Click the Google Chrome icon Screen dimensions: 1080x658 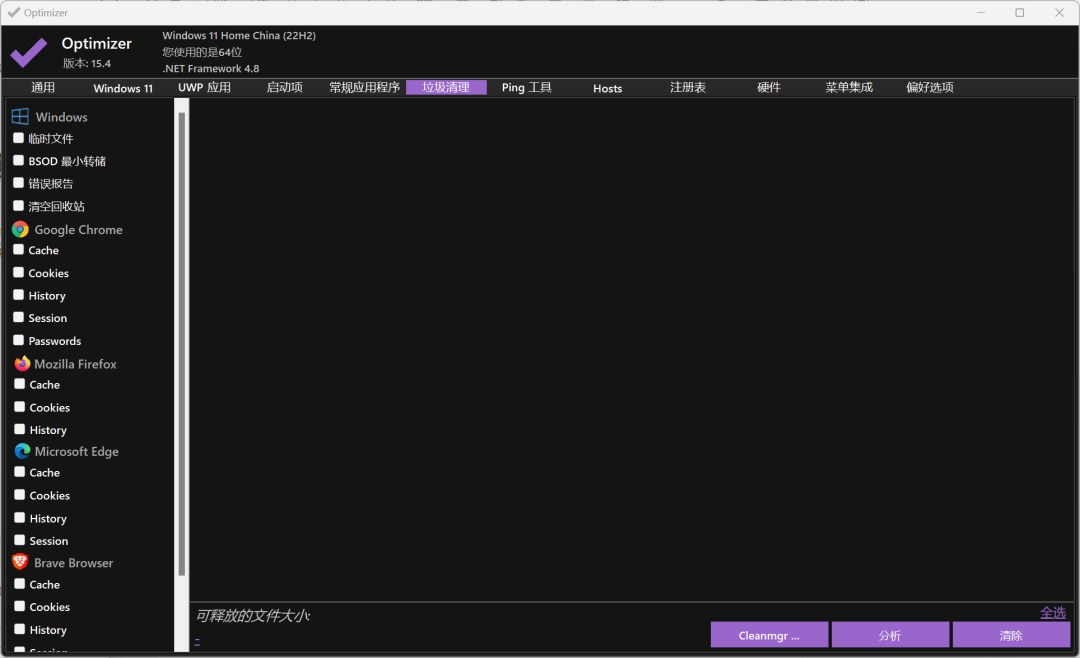[20, 229]
